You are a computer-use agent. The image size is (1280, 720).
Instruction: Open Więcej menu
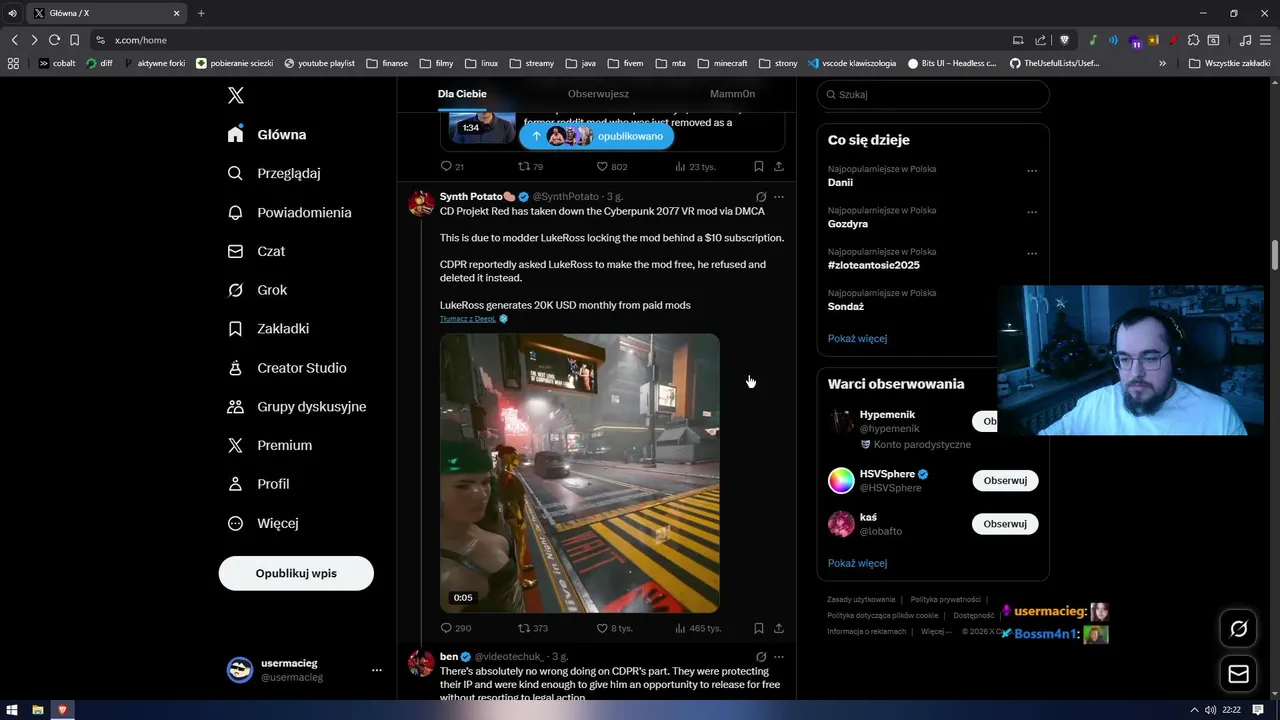(x=263, y=523)
